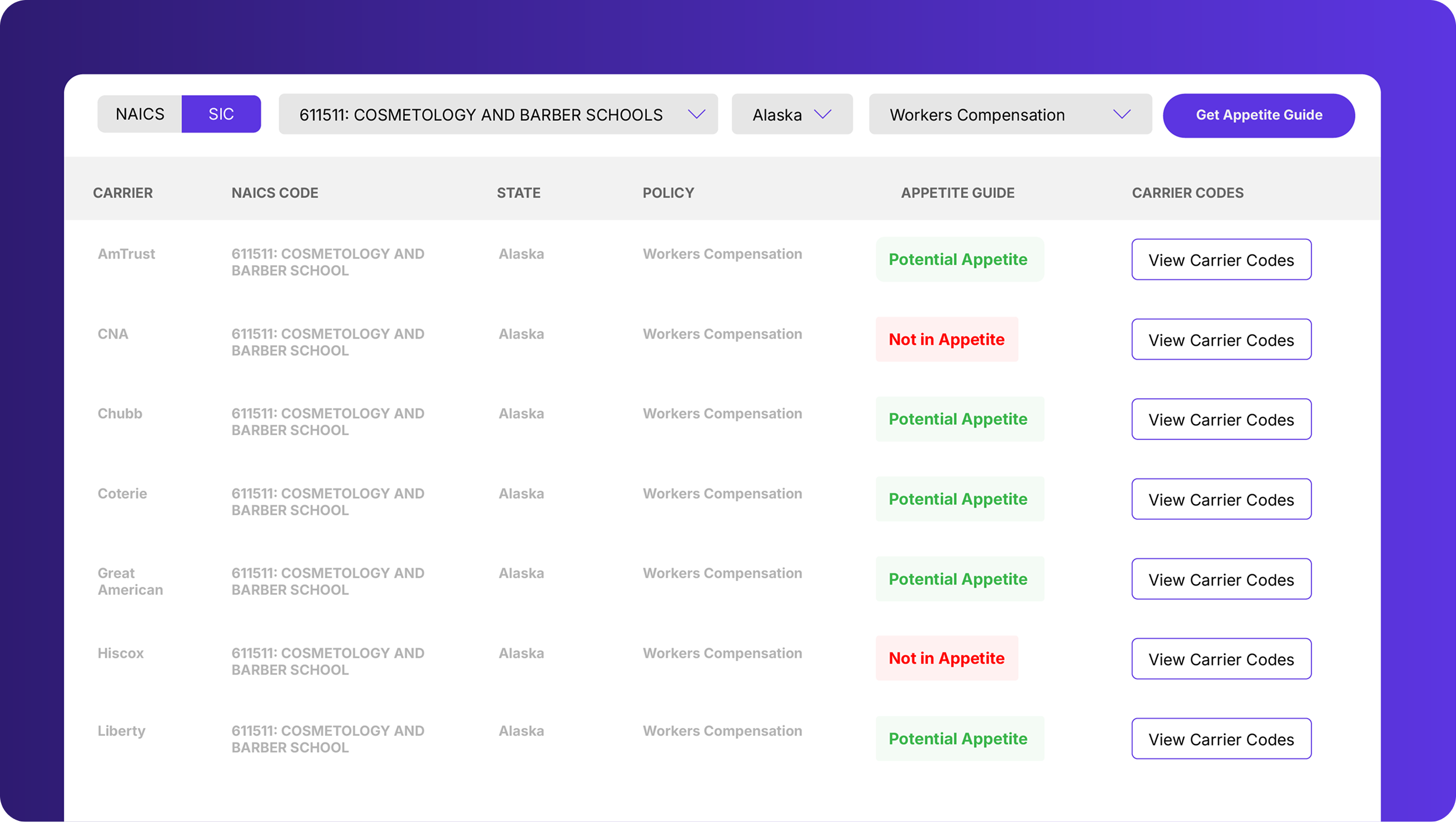The image size is (1456, 822).
Task: Click Hiscox's Not in Appetite badge
Action: point(947,658)
